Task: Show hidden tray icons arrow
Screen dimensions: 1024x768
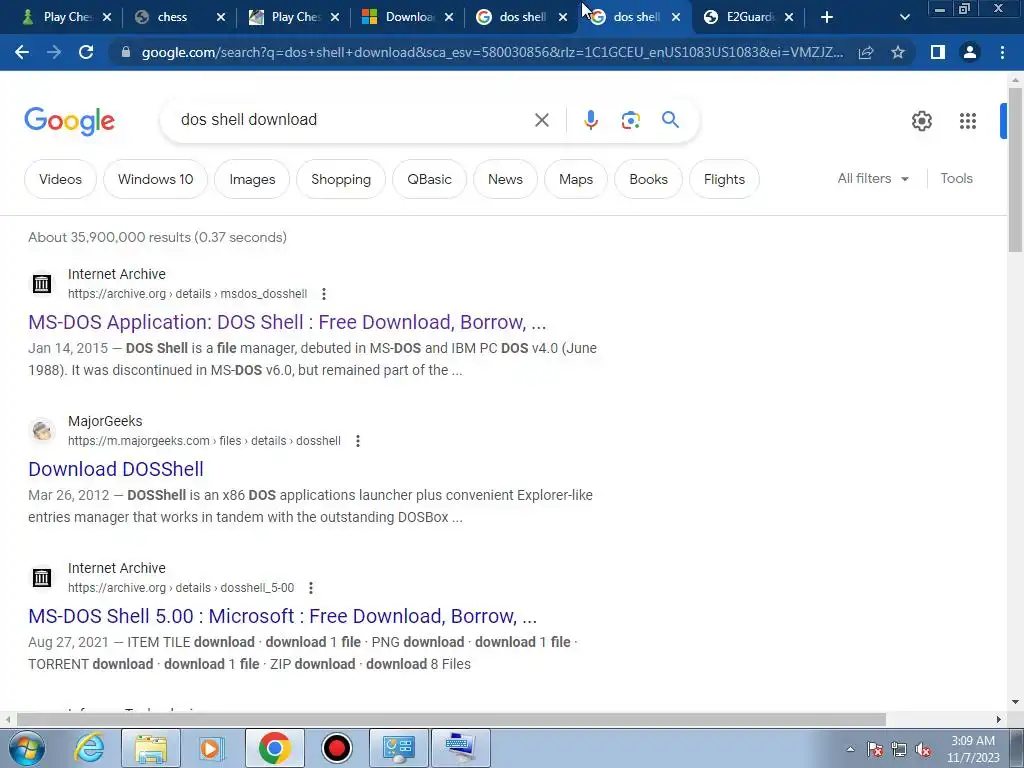Action: [x=850, y=749]
